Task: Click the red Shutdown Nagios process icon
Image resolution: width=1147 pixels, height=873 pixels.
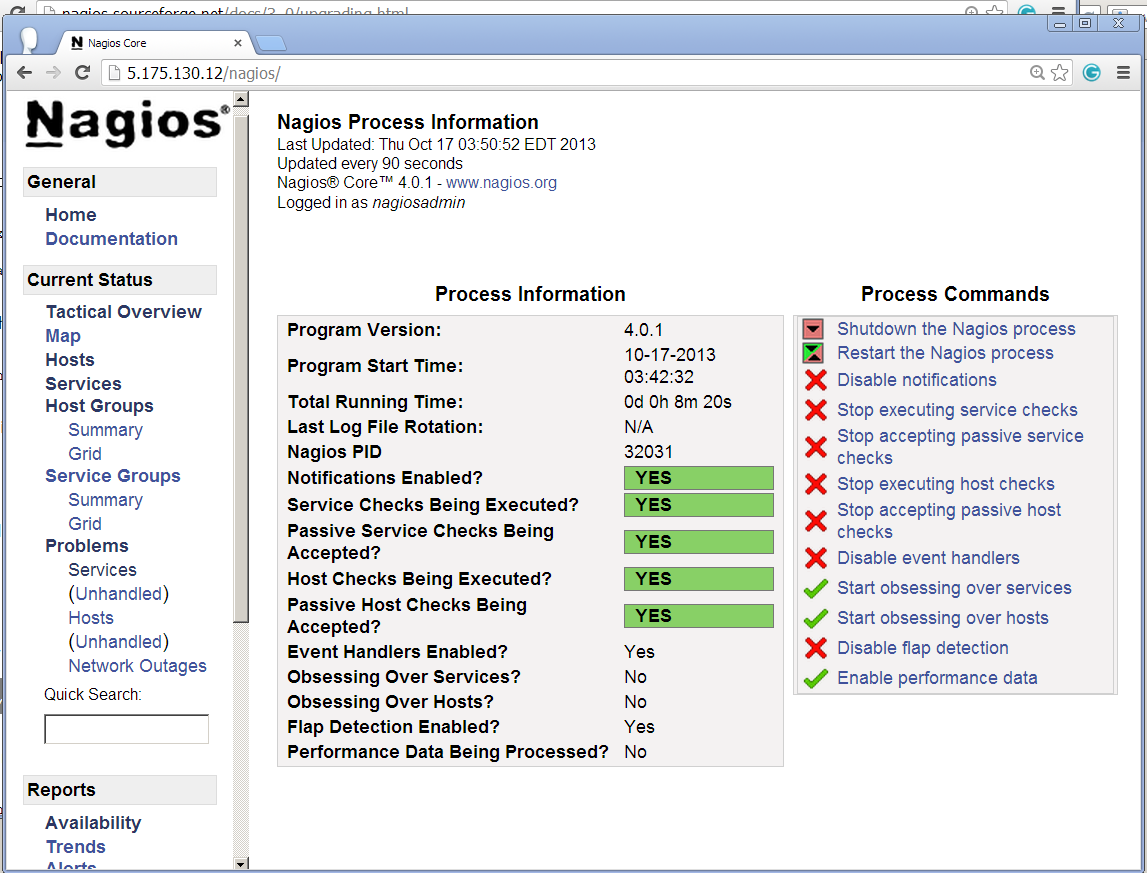Action: (813, 329)
